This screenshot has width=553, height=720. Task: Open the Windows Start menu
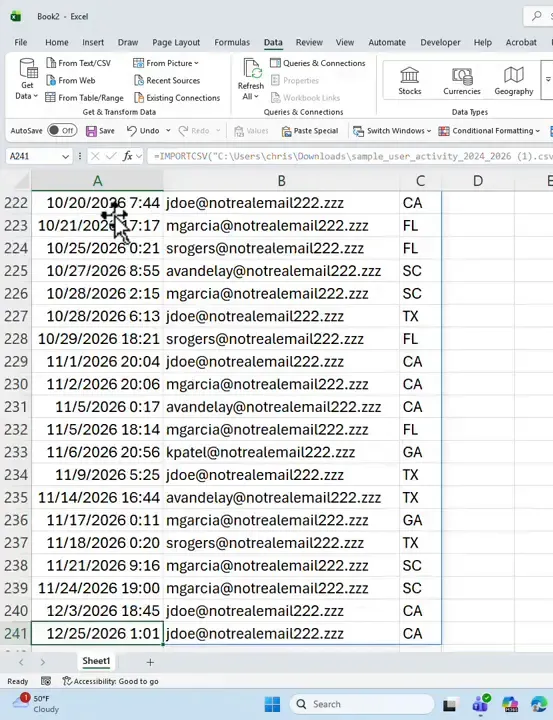[272, 704]
